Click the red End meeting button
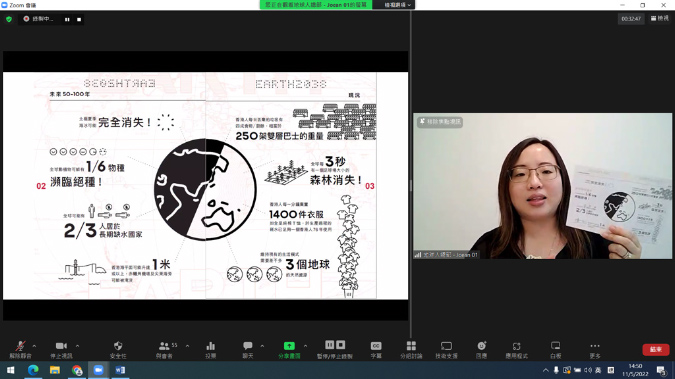The image size is (675, 379). coord(656,349)
